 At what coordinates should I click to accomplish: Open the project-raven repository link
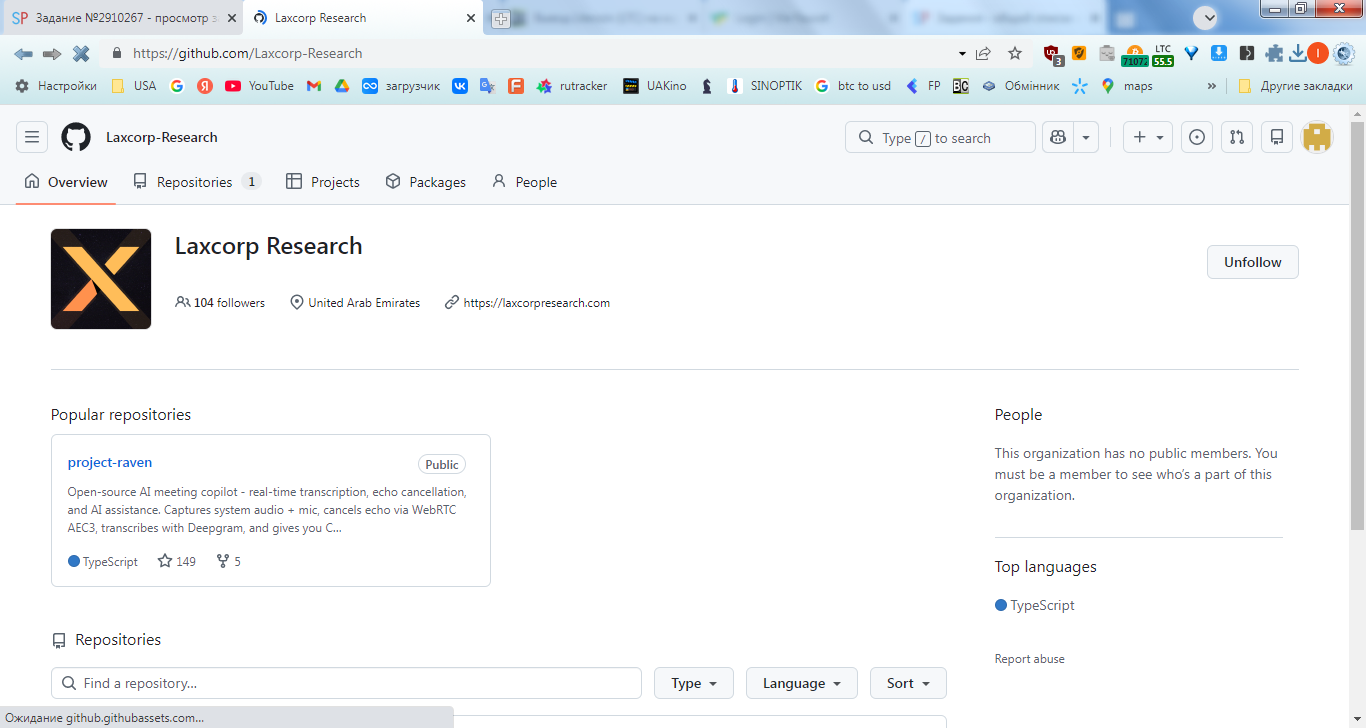pyautogui.click(x=110, y=462)
